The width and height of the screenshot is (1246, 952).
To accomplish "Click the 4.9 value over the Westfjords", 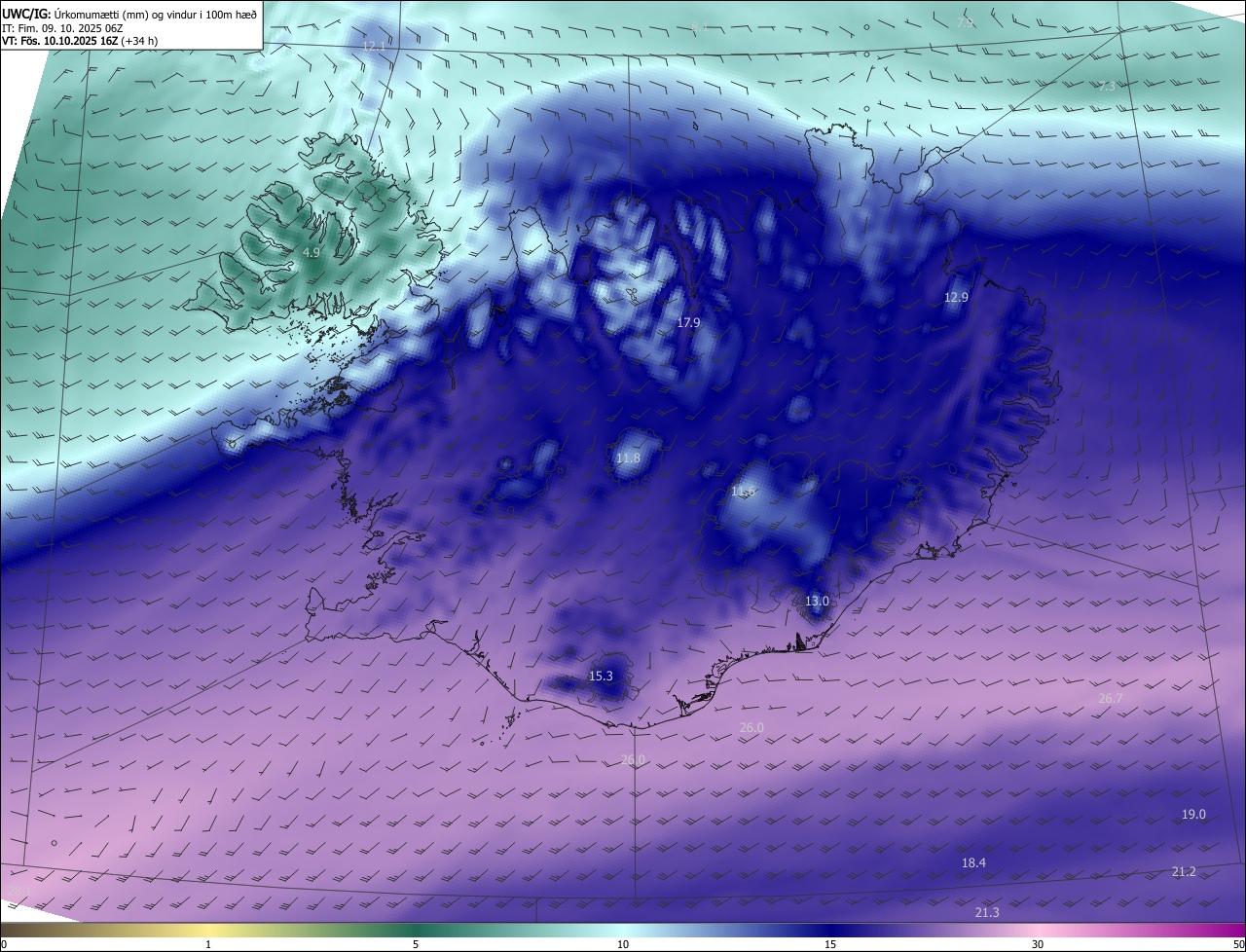I will (x=311, y=252).
